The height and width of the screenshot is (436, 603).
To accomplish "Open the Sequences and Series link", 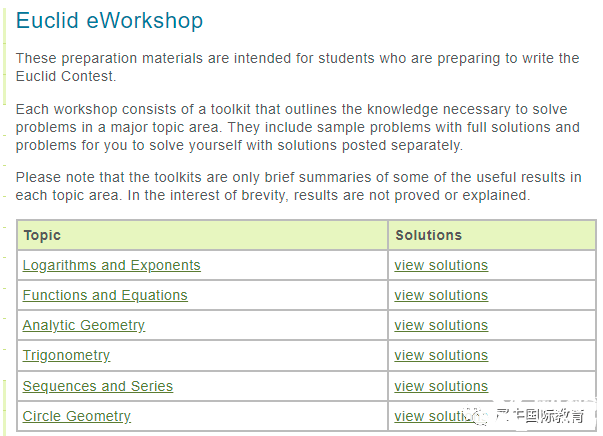I will (98, 386).
